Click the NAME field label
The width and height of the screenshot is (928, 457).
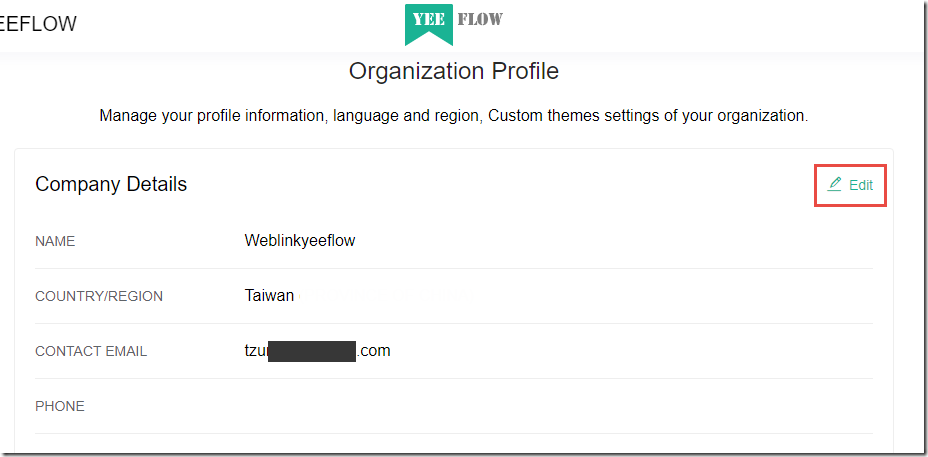pos(55,242)
